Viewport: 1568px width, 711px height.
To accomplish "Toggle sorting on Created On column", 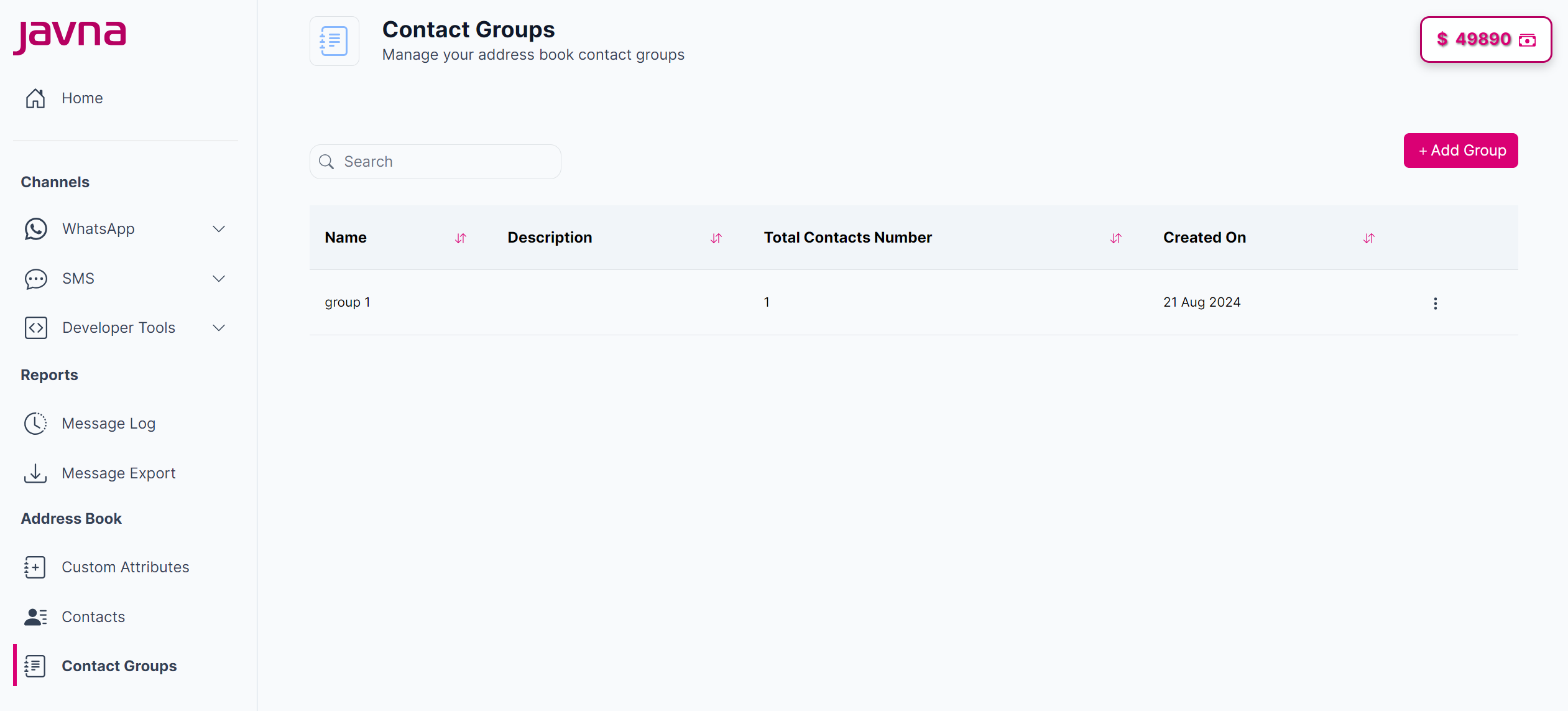I will (1368, 238).
